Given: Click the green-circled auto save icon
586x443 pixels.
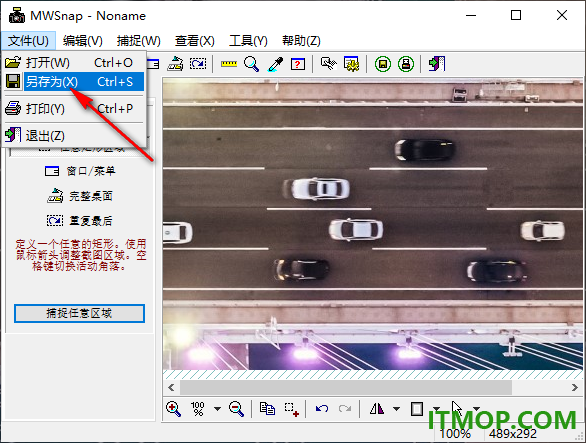Looking at the screenshot, I should (x=383, y=64).
